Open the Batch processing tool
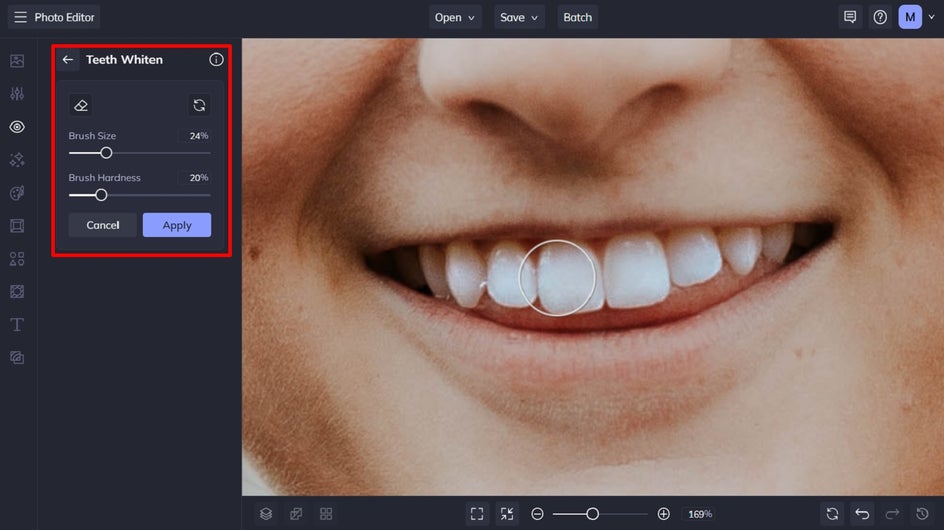This screenshot has width=944, height=530. (x=577, y=17)
